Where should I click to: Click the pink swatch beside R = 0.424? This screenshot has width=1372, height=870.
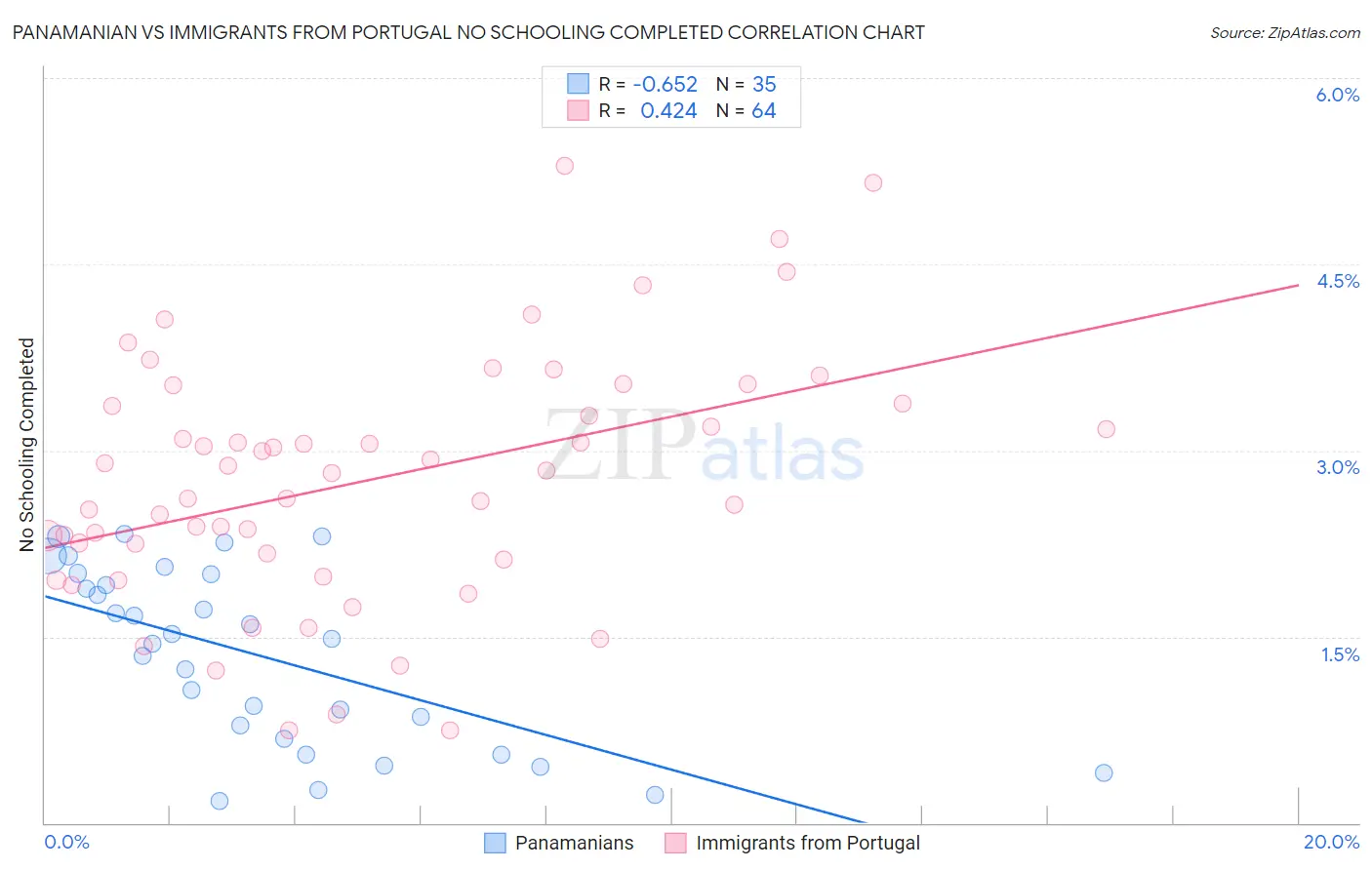[x=578, y=110]
